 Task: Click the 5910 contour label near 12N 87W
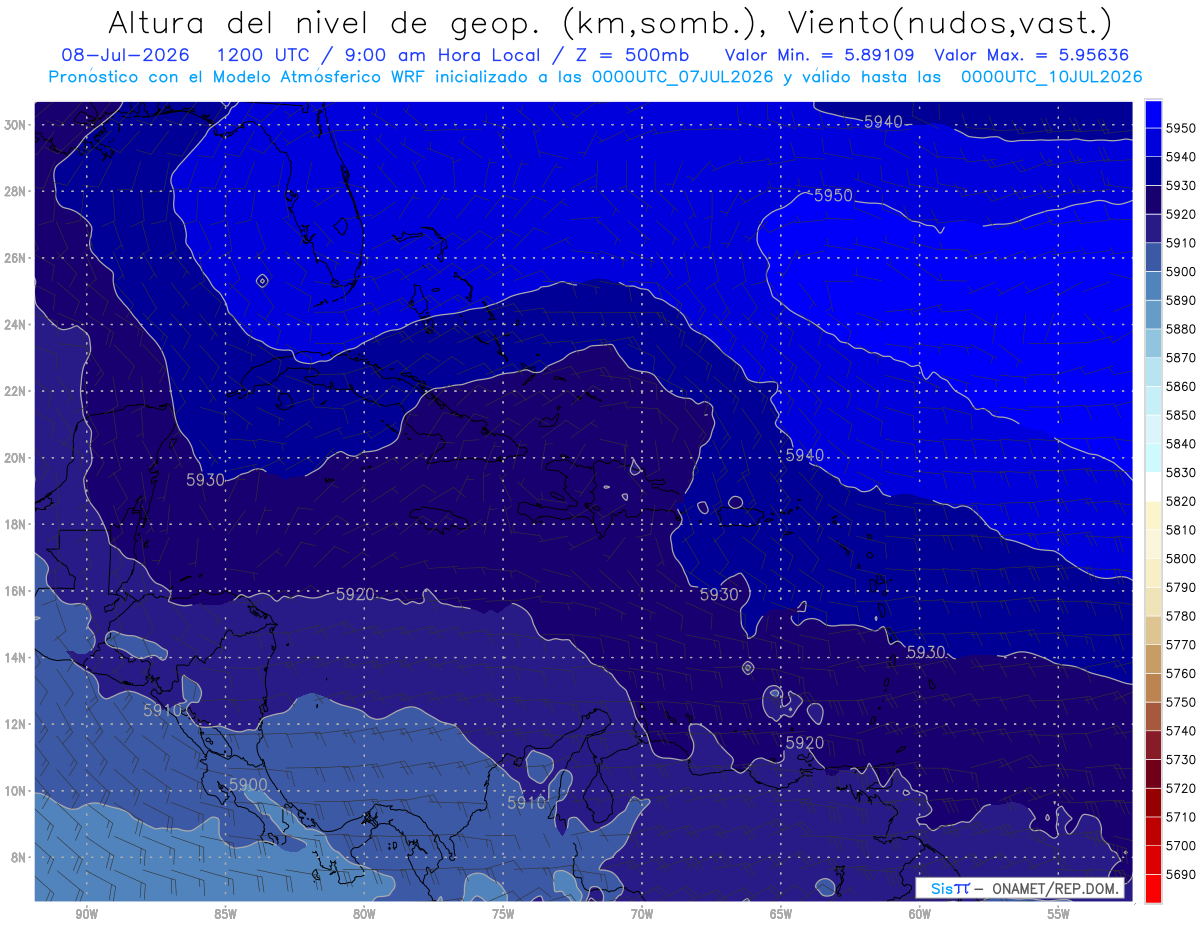(x=162, y=710)
